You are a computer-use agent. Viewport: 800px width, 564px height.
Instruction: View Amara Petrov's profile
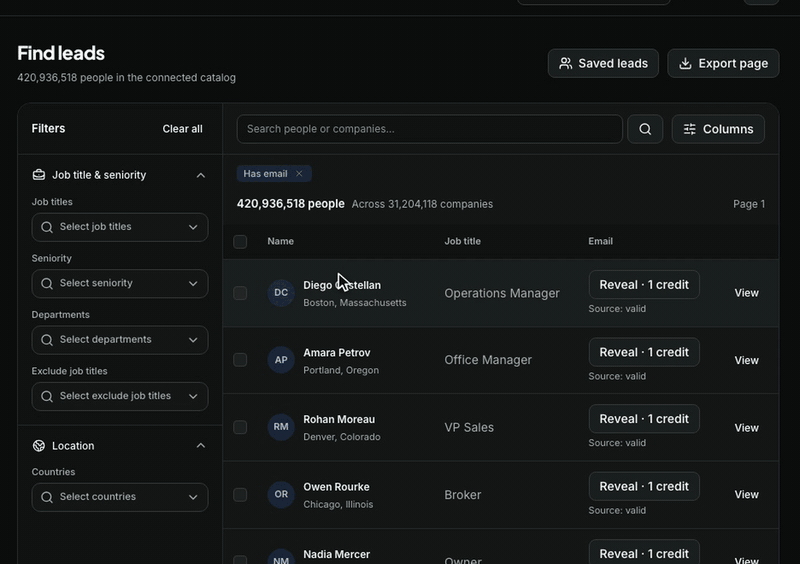click(x=746, y=360)
